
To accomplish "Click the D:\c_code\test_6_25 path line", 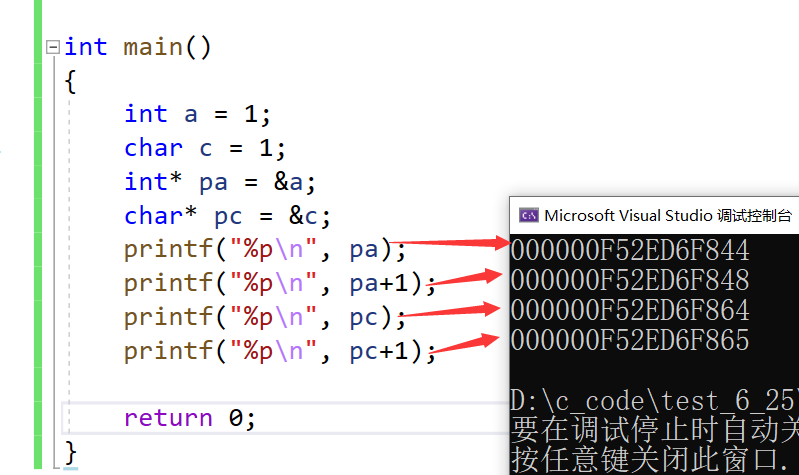I will (x=654, y=401).
